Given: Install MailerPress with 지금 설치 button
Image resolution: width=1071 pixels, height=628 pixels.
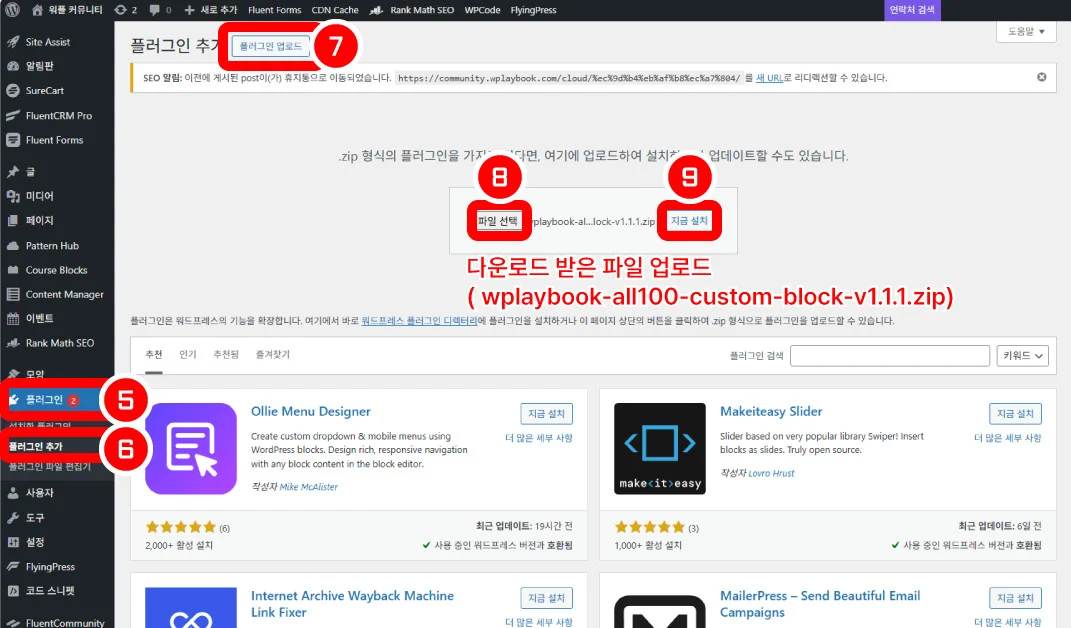Looking at the screenshot, I should pyautogui.click(x=1015, y=598).
